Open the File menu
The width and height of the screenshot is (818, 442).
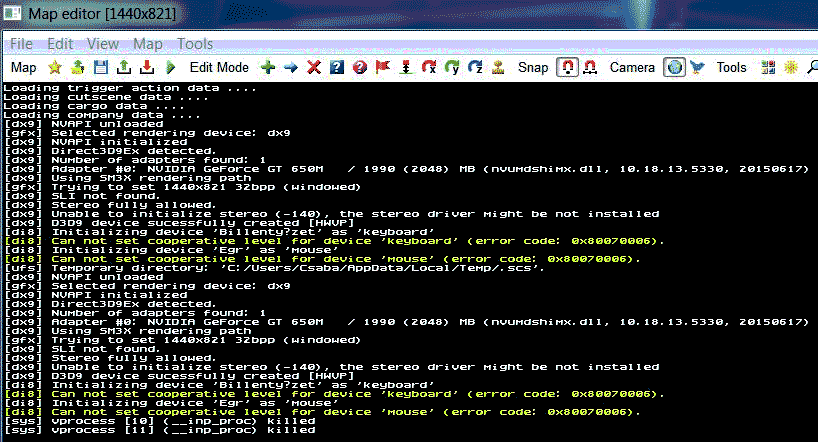point(21,44)
